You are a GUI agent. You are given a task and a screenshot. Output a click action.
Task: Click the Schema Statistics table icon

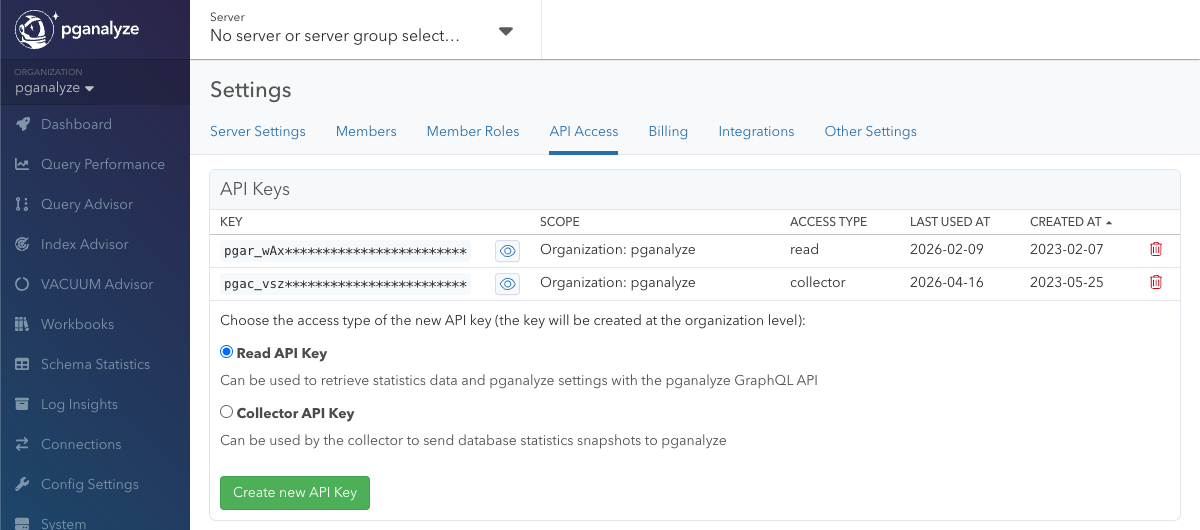point(22,364)
